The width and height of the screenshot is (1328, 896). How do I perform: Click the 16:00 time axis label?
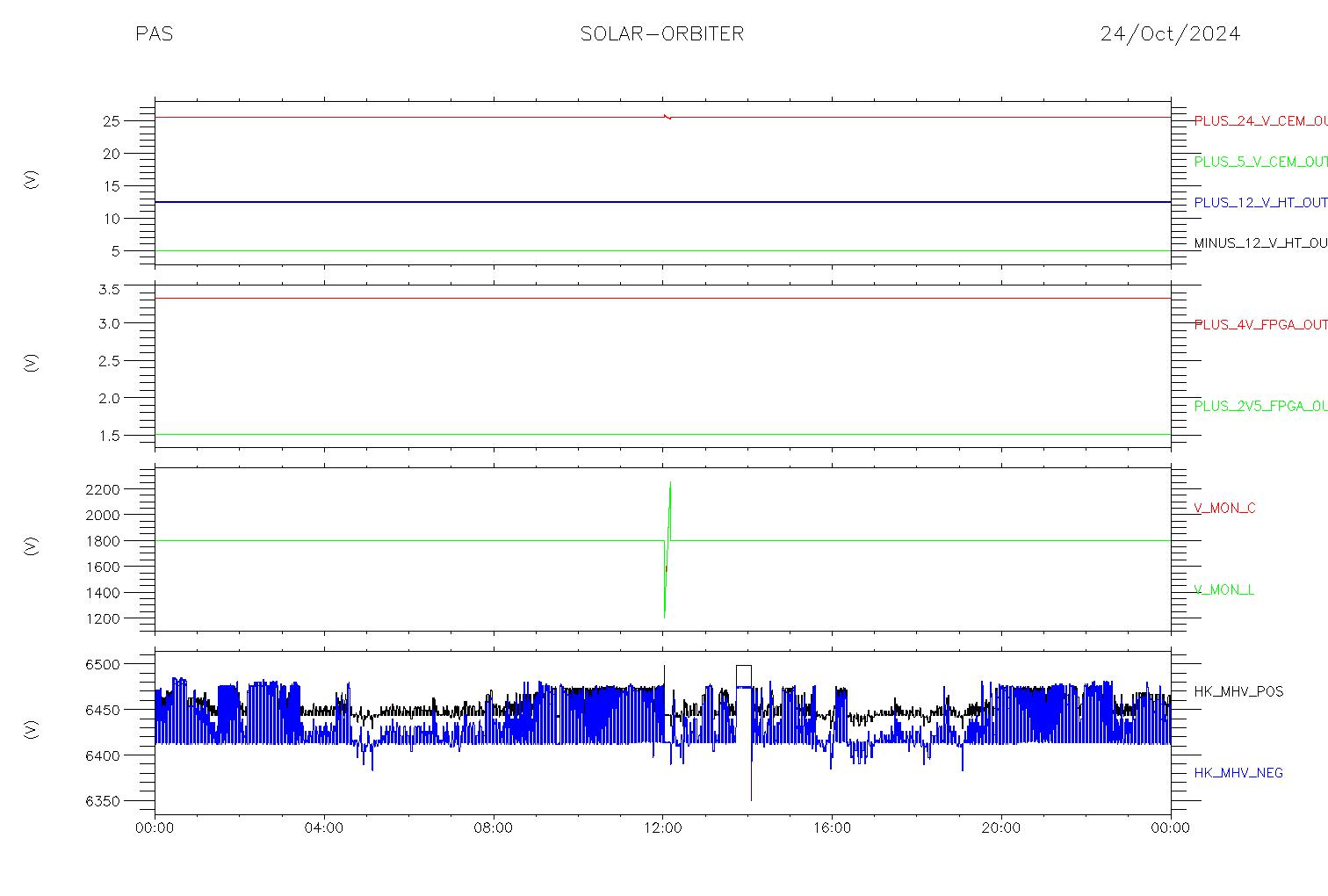click(832, 828)
